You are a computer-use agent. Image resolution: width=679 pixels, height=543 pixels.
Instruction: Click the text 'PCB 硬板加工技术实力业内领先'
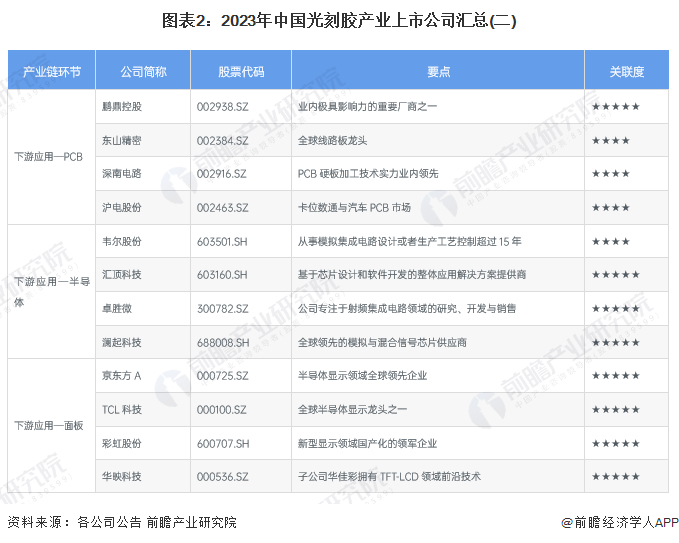tap(368, 174)
